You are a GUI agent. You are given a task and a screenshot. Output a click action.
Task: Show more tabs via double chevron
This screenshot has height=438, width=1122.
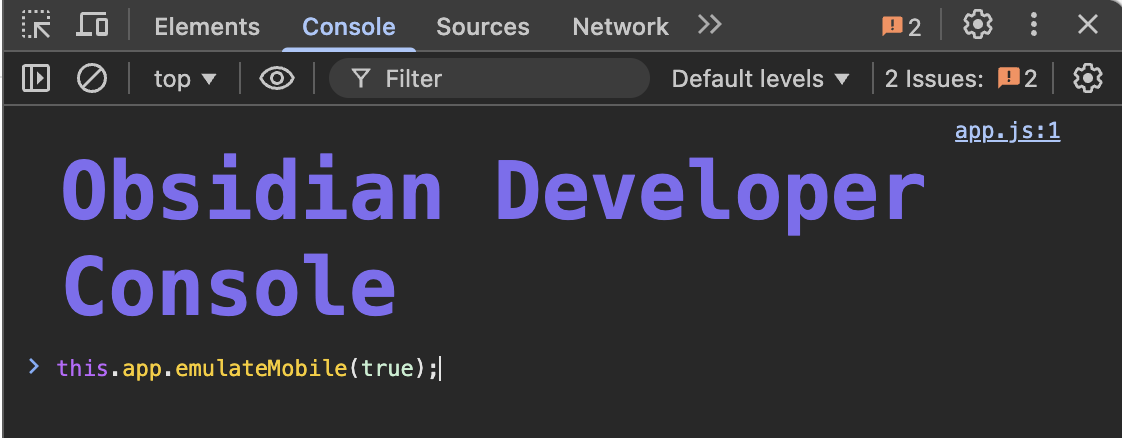pos(710,25)
